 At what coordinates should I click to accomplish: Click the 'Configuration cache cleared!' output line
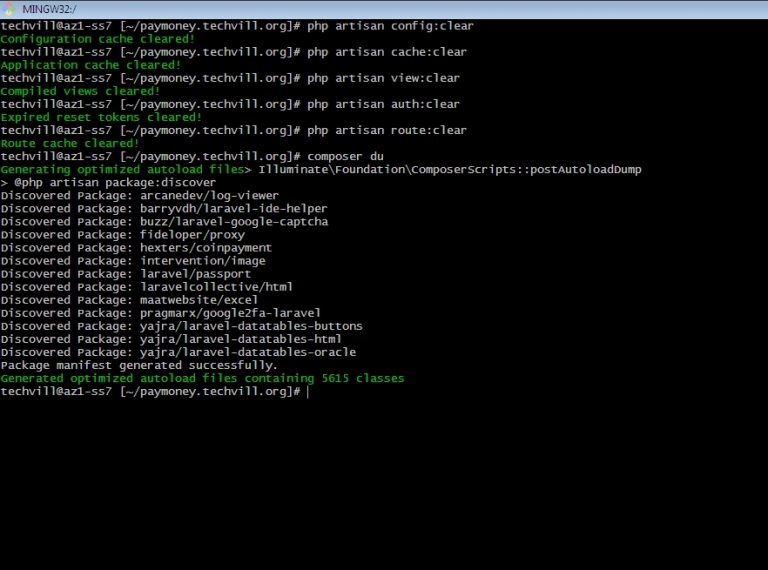click(x=97, y=39)
